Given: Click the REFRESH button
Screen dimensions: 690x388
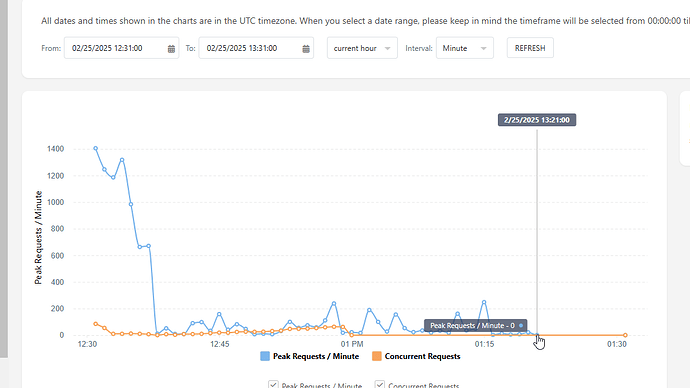Looking at the screenshot, I should coord(530,48).
